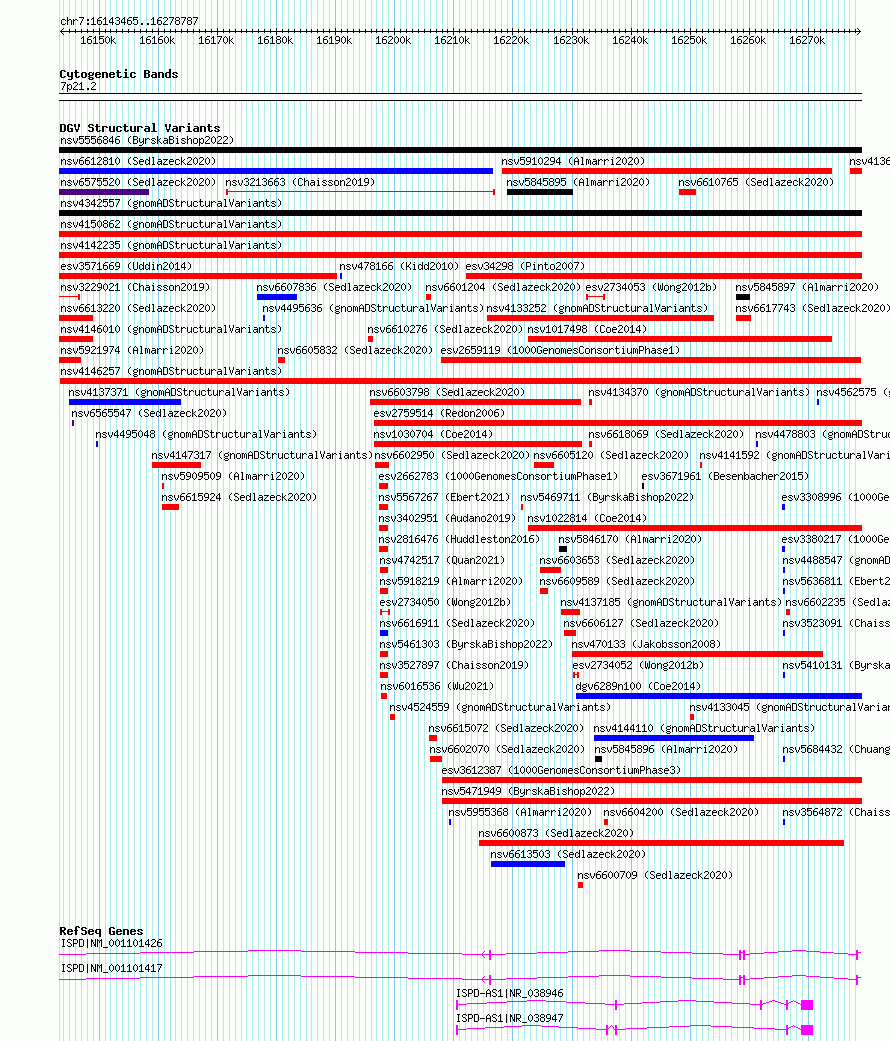The image size is (890, 1041).
Task: Click the nsv5845895 (Almarri2020) black bar
Action: click(540, 193)
